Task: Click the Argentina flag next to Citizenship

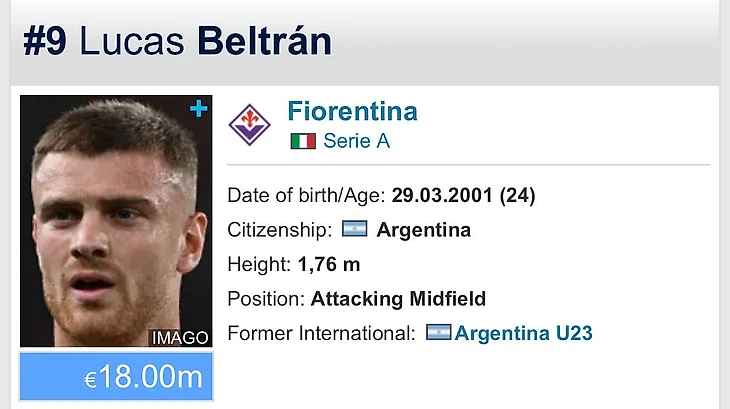Action: 355,230
